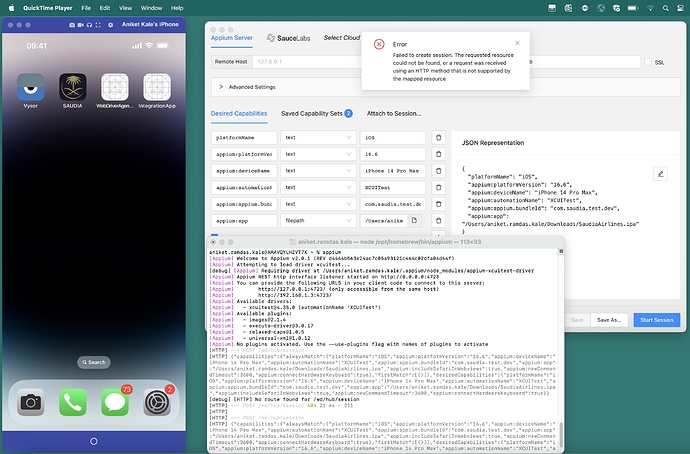The image size is (690, 454).
Task: Edit deviceName value iPhone 14 Pro Max
Action: tap(393, 171)
